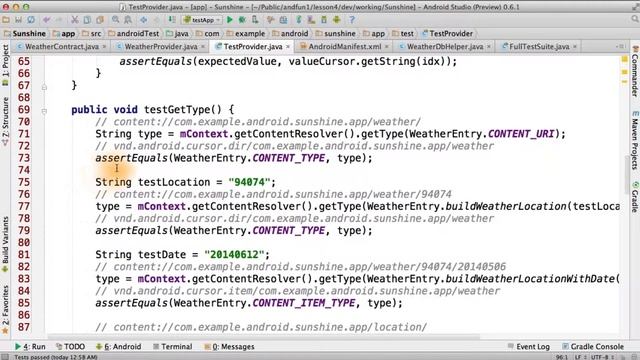Open the testApp run configuration dropdown

202,20
